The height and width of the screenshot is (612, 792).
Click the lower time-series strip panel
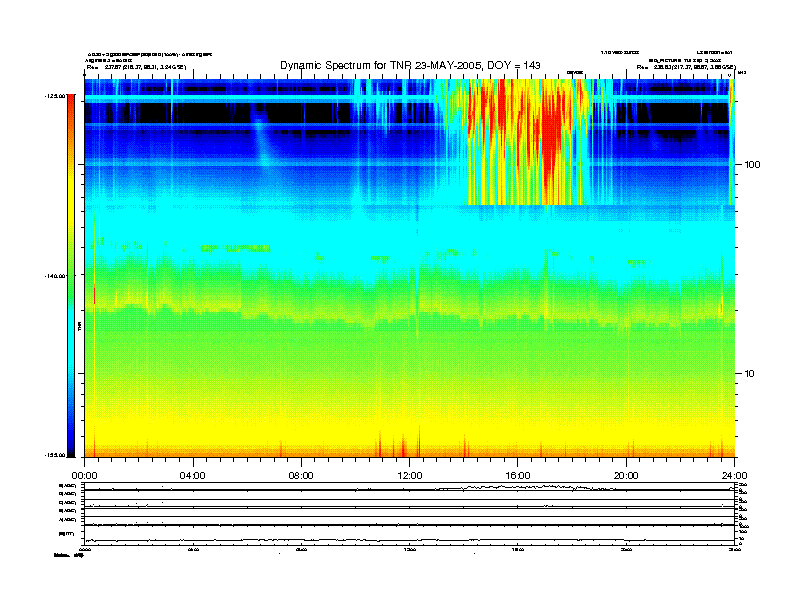click(410, 514)
